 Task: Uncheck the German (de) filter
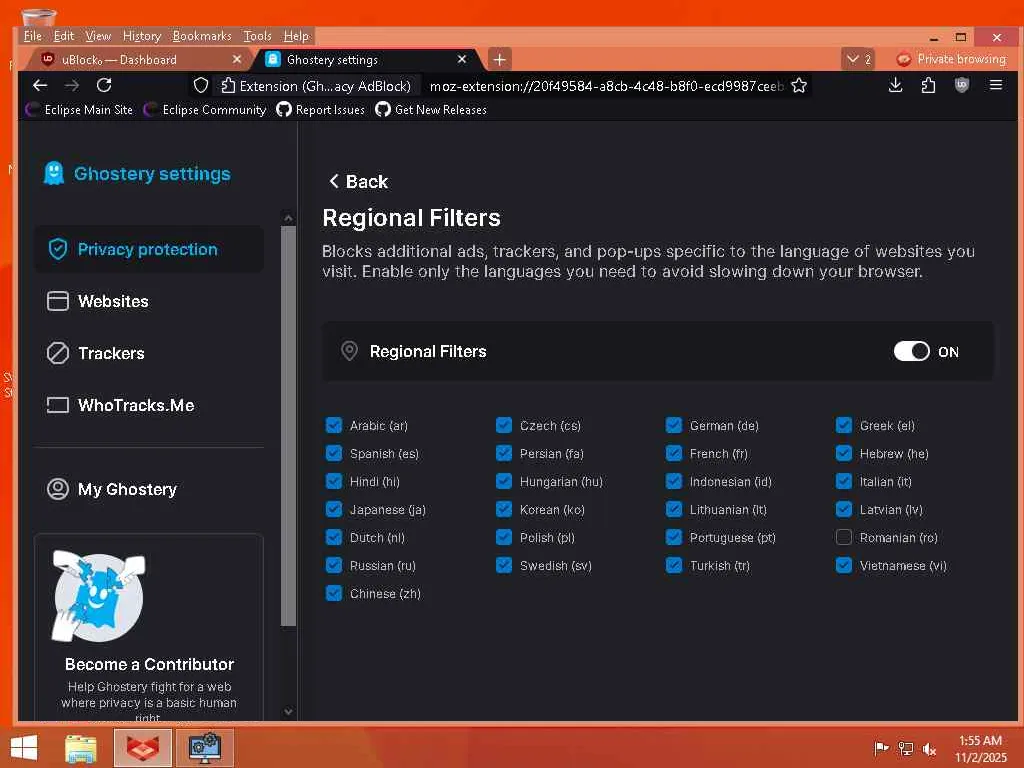674,426
